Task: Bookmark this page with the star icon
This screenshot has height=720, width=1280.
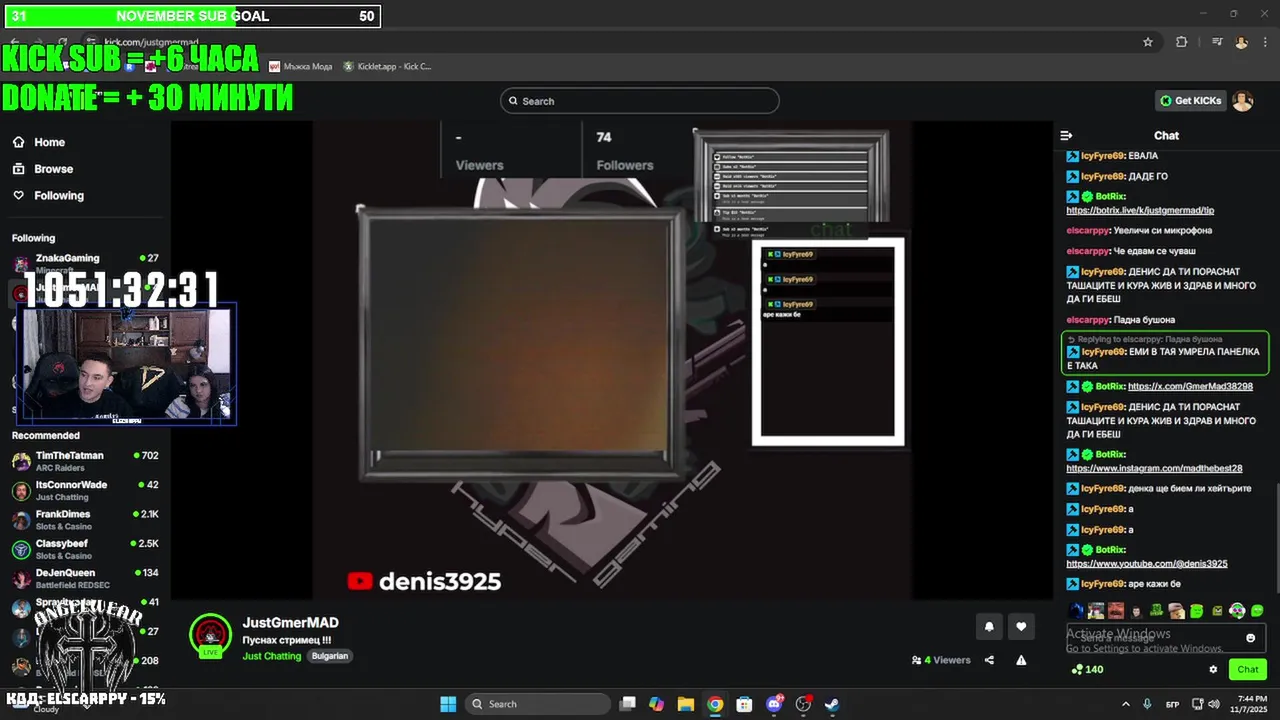Action: point(1148,42)
